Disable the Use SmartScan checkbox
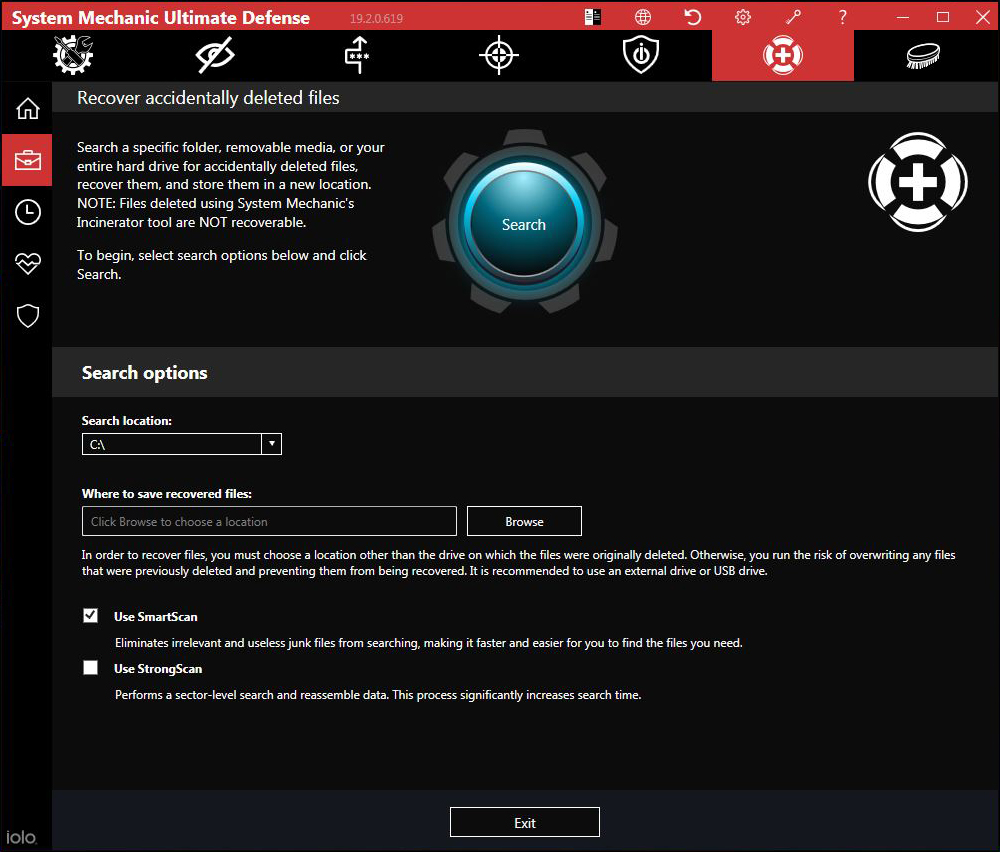 pyautogui.click(x=91, y=615)
